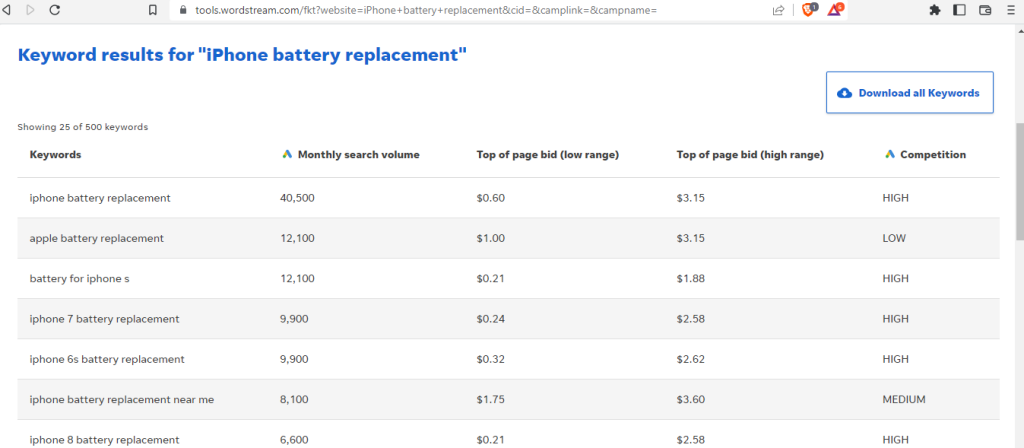Select keyword 'battery for iphone s'
Image resolution: width=1024 pixels, height=448 pixels.
pos(80,279)
